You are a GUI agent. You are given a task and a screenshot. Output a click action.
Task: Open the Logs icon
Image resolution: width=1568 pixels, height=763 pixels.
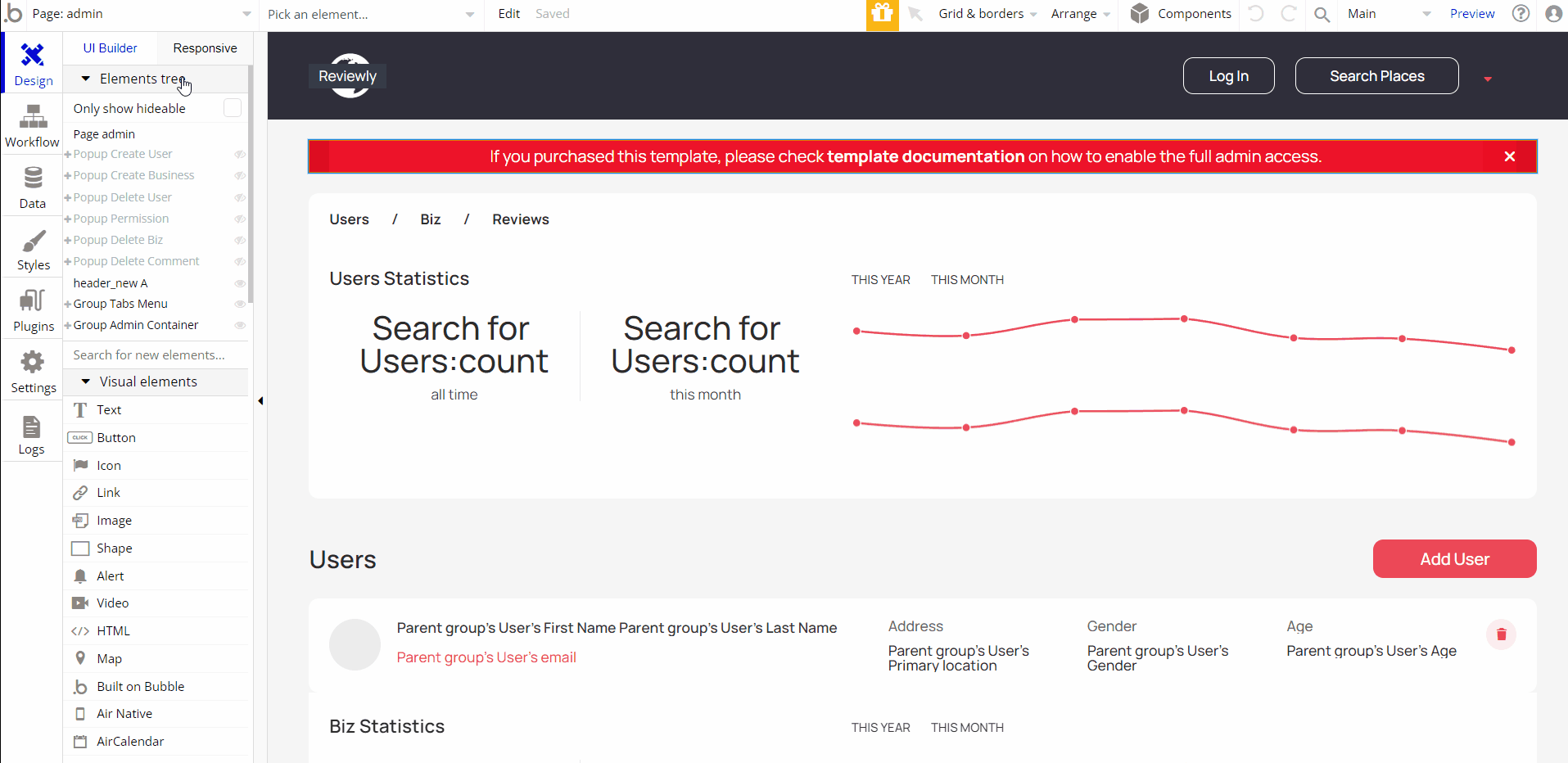[x=31, y=427]
